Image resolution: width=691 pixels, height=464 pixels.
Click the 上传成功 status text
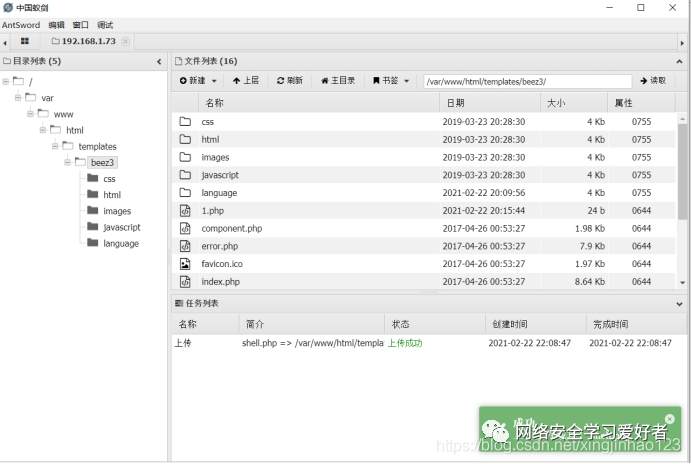click(x=405, y=343)
